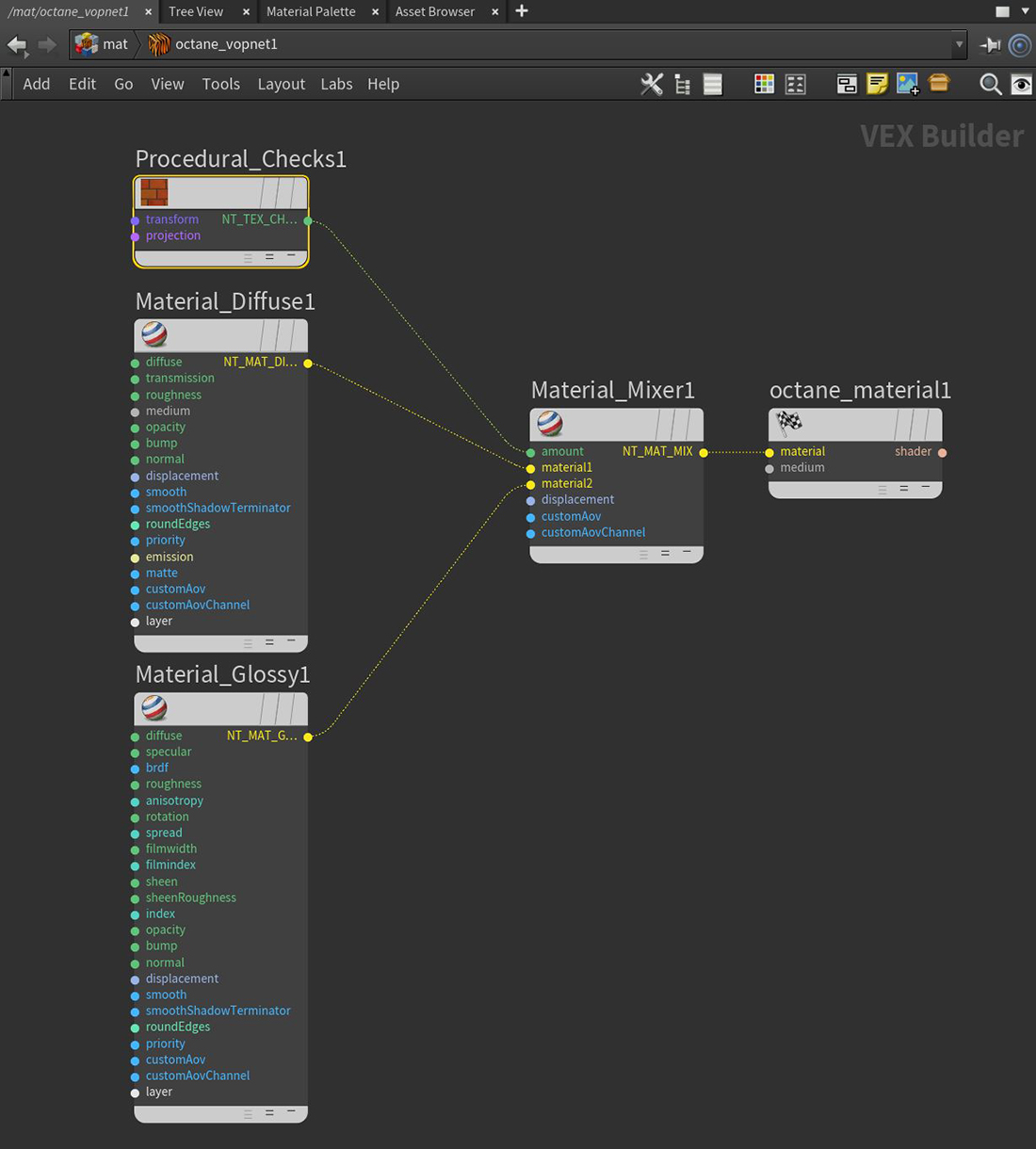Add a background image to the network

907,85
